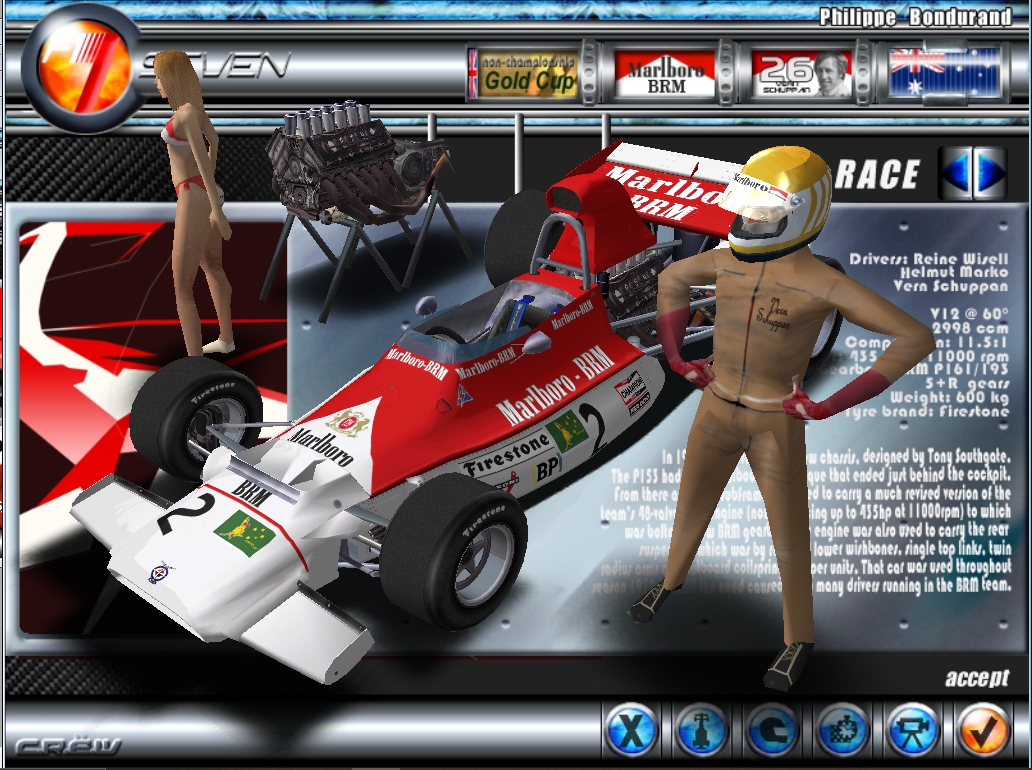Click the 'Tyre brand: Firestone' spec line
Viewport: 1032px width, 770px height.
coord(925,411)
